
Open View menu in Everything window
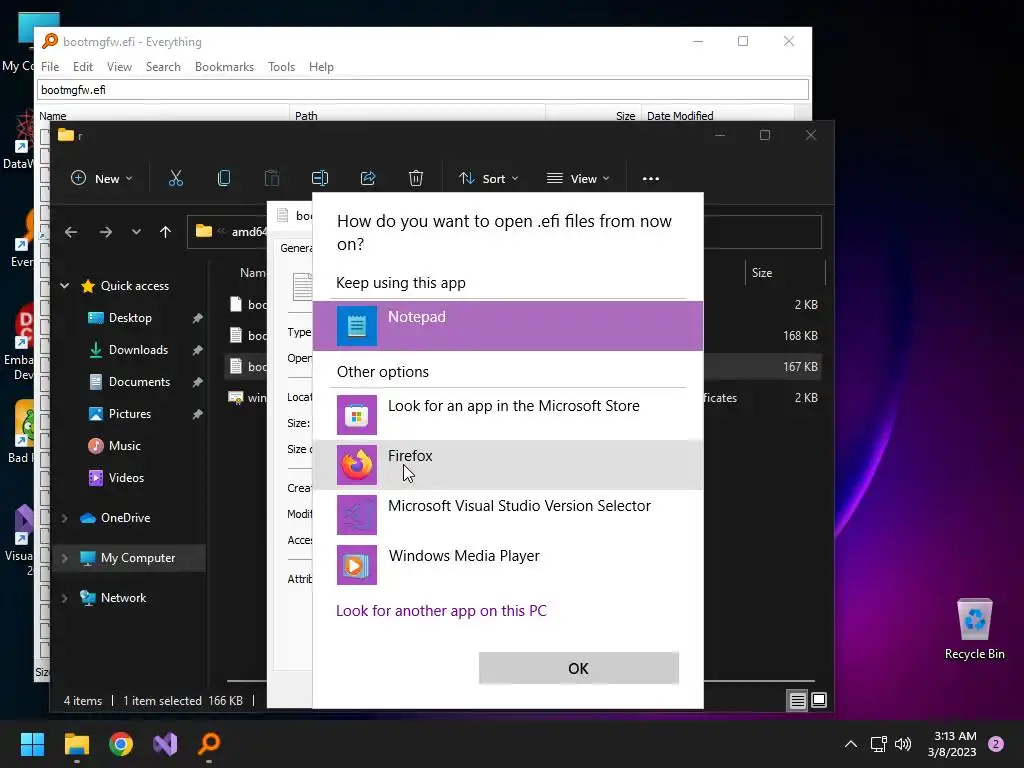(120, 67)
